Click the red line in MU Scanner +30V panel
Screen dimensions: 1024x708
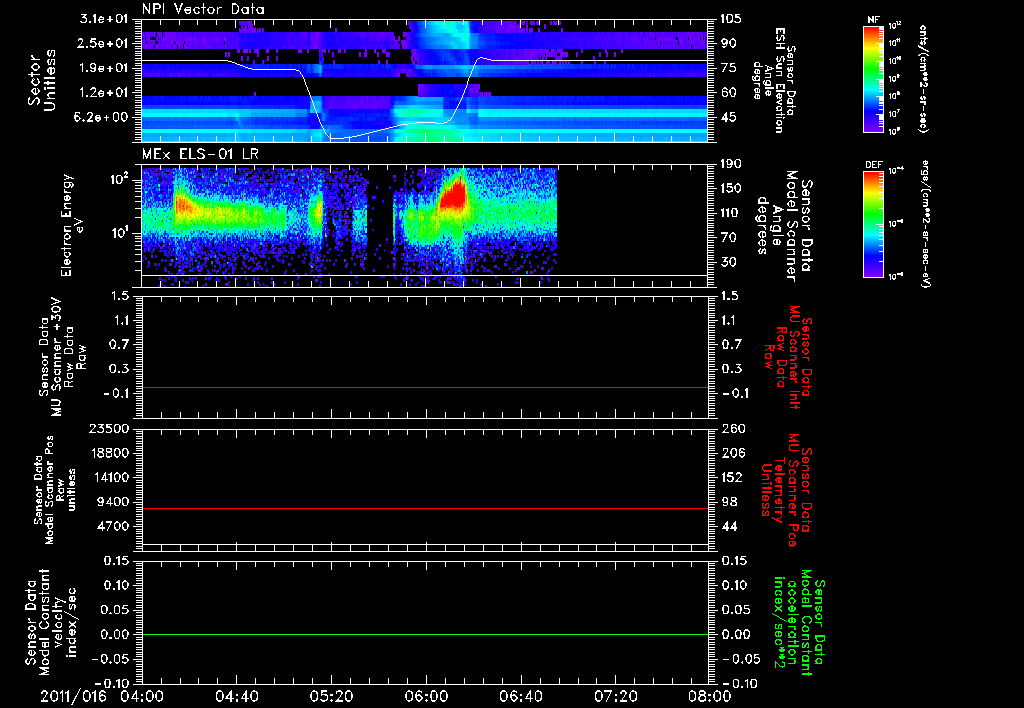425,387
